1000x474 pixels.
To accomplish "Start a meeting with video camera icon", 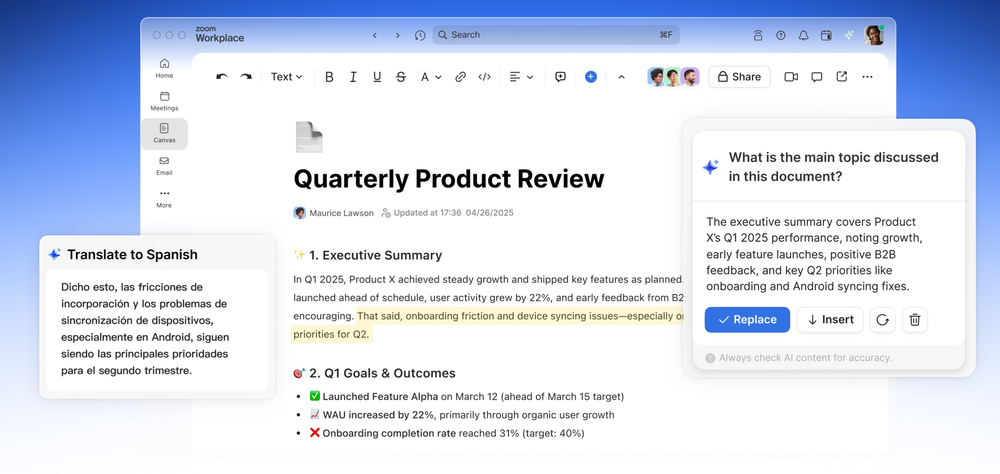I will coord(791,77).
